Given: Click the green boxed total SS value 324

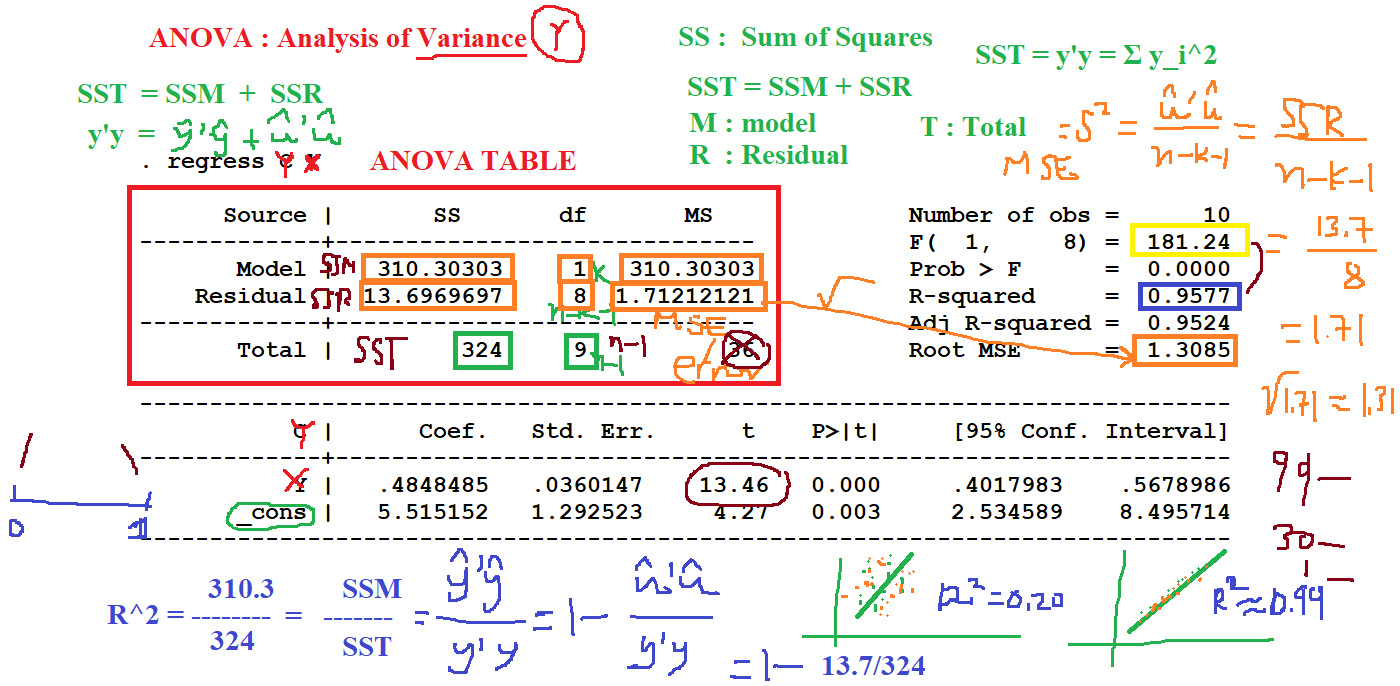Looking at the screenshot, I should pyautogui.click(x=482, y=351).
